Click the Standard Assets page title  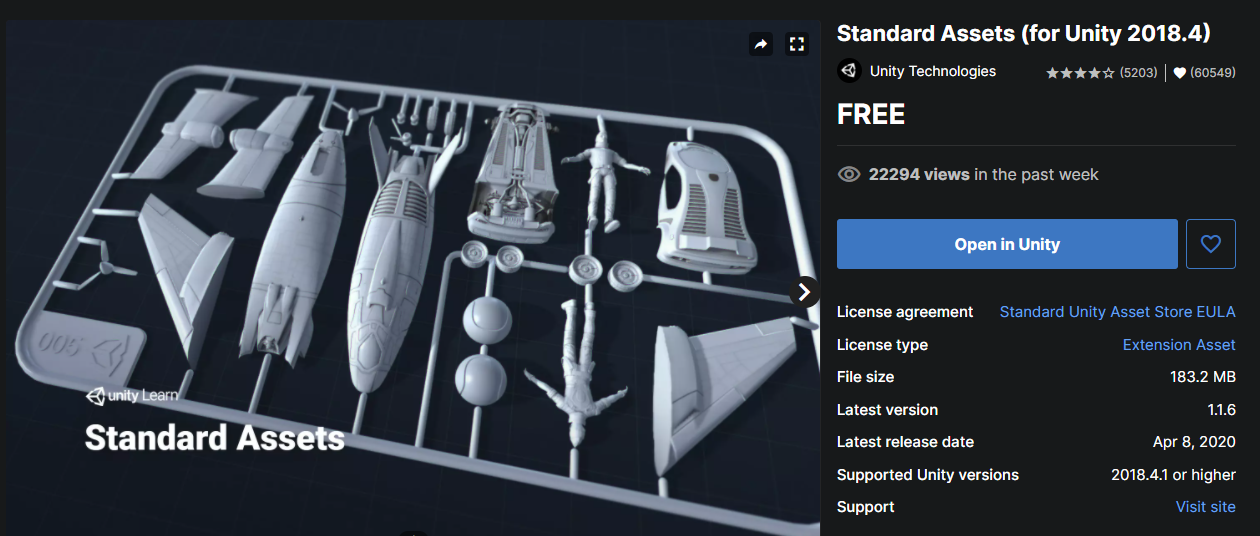pos(1024,33)
